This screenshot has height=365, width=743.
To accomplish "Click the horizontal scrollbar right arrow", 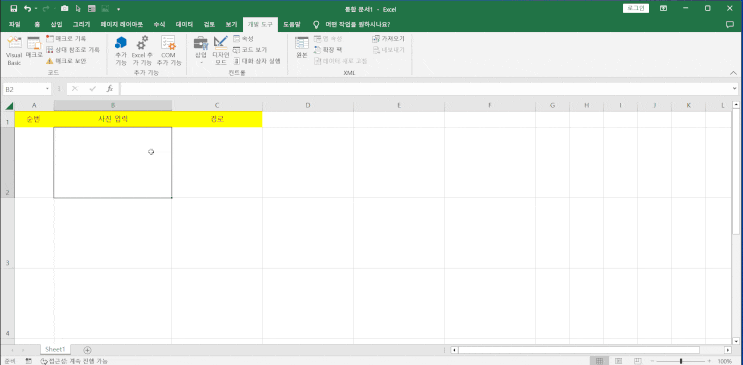I will [x=728, y=350].
